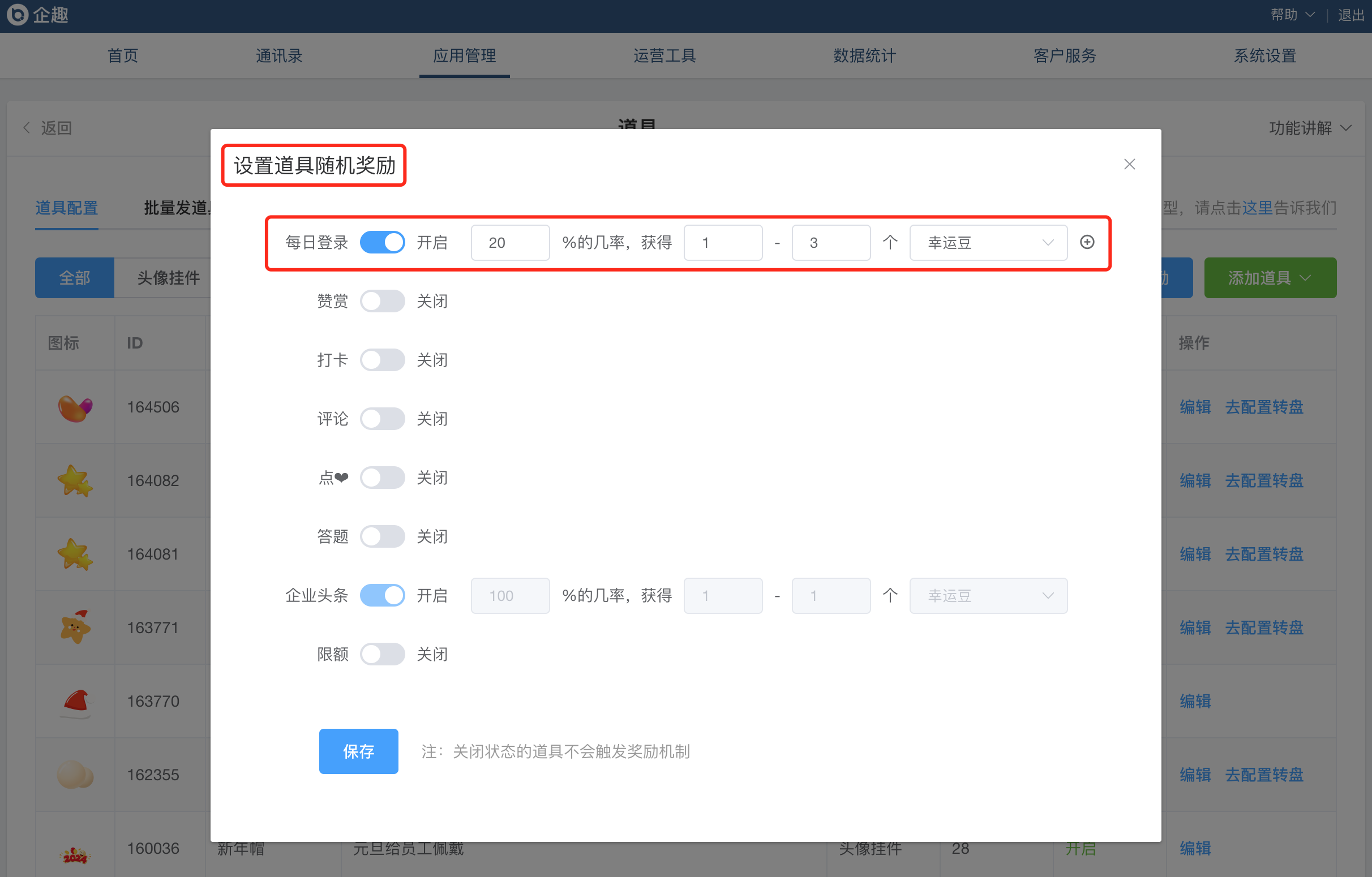
Task: Click the plus icon to add reward row
Action: point(1087,242)
